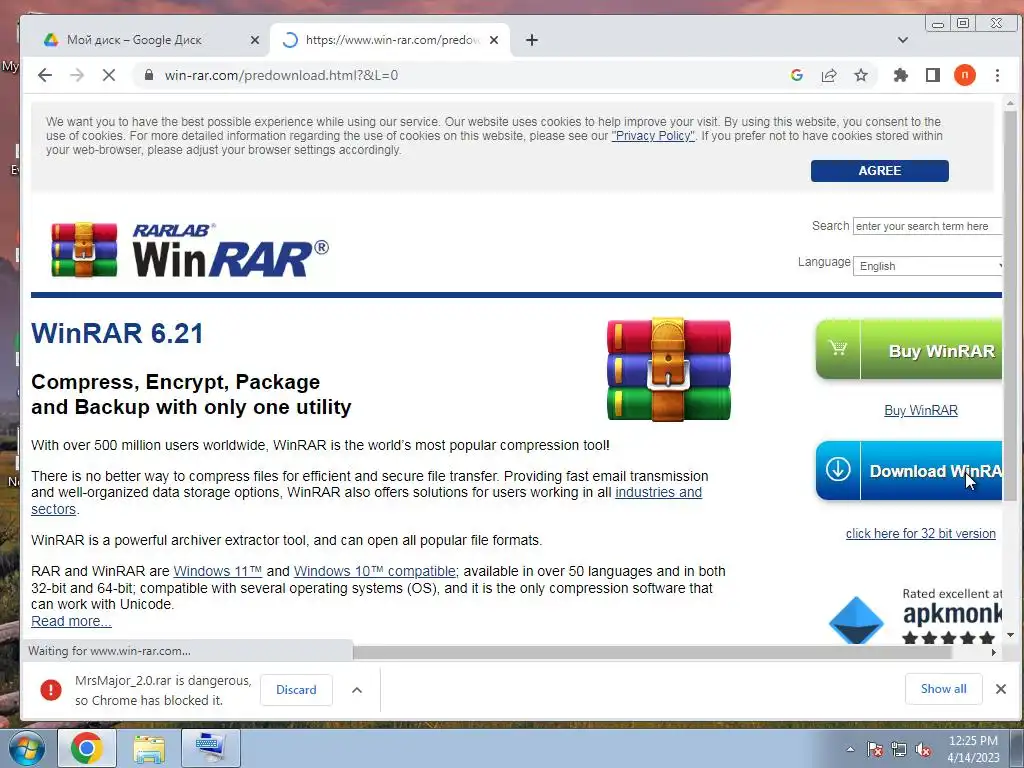Show hidden tray icons
Screen dimensions: 1024x768
click(850, 750)
